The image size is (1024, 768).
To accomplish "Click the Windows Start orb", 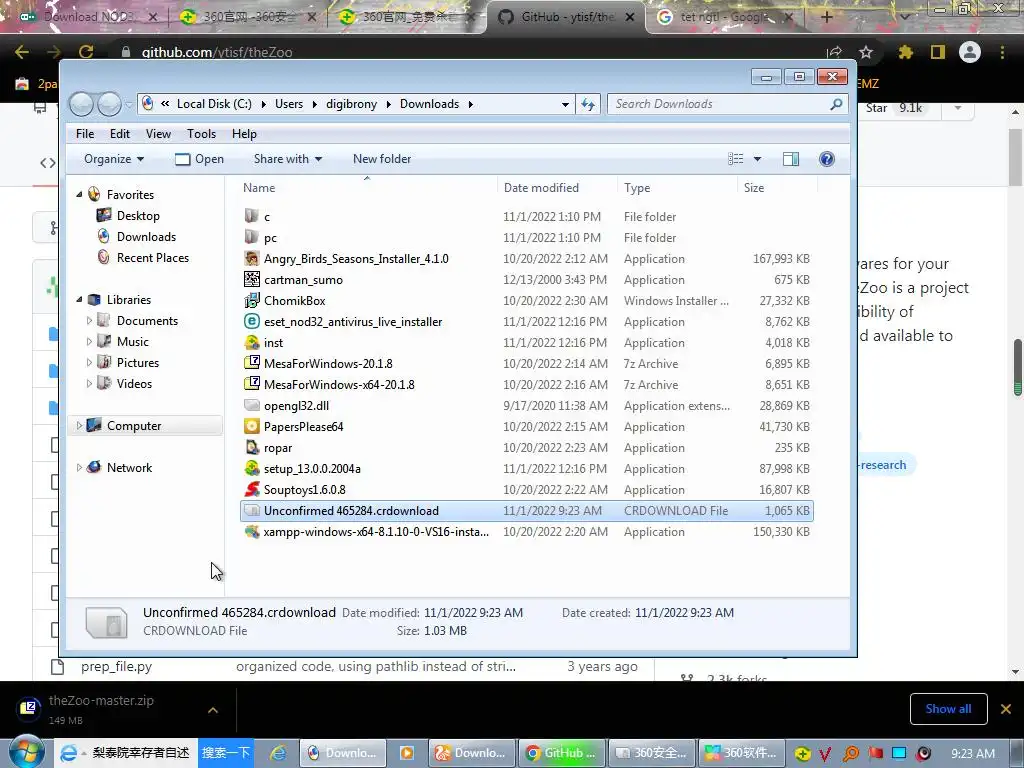I will [26, 752].
